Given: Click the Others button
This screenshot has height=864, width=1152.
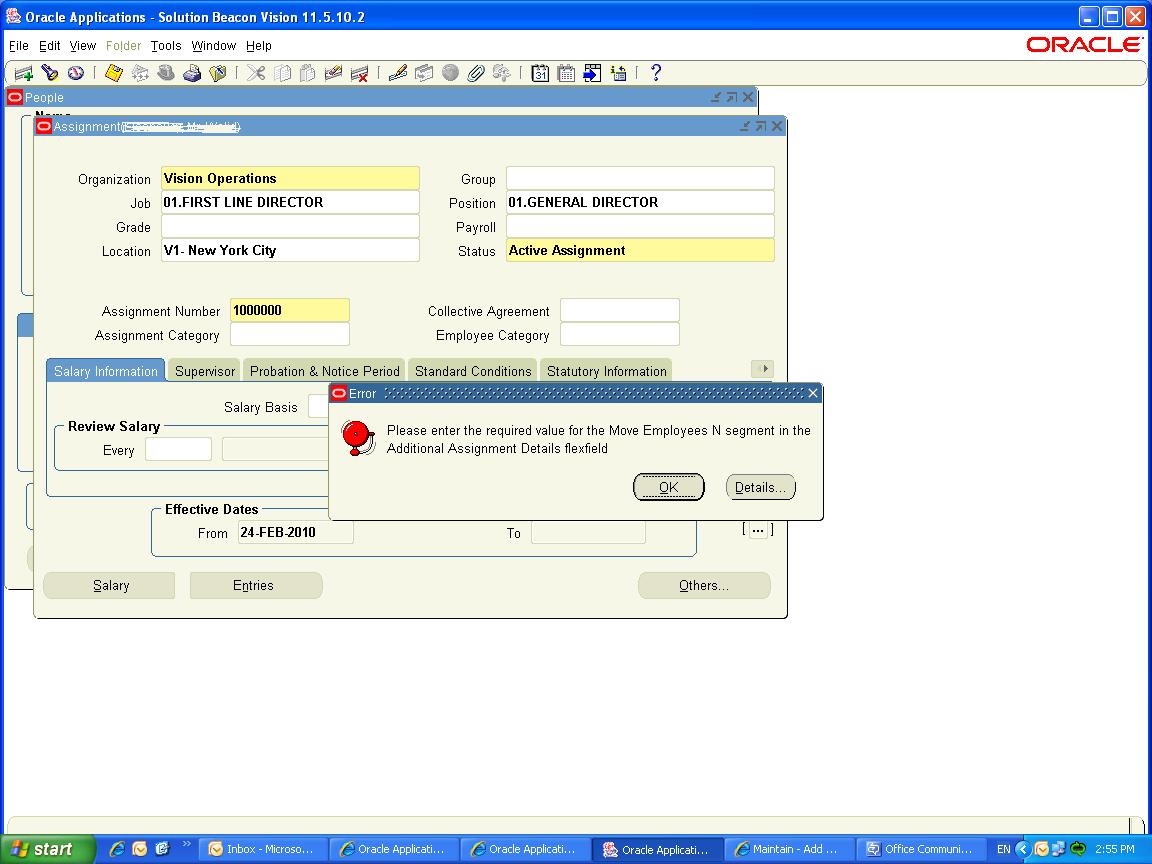Looking at the screenshot, I should pos(704,586).
